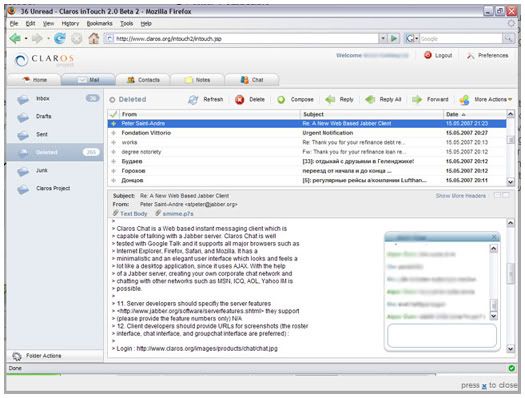Click the Forward arrow icon in mail toolbar
This screenshot has height=398, width=525.
coord(417,99)
